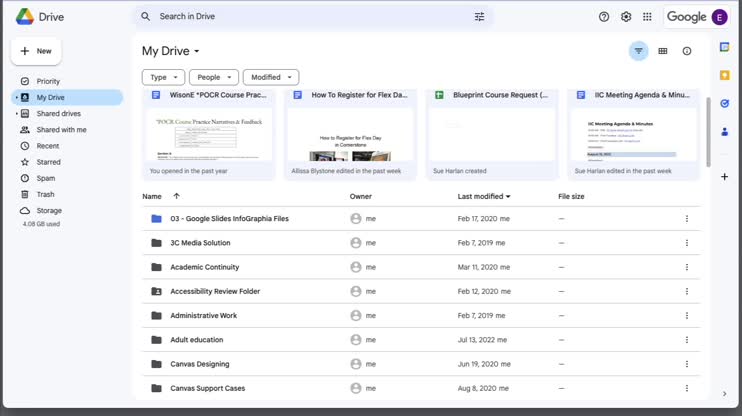
Task: Select the Administrative Work folder
Action: point(421,315)
